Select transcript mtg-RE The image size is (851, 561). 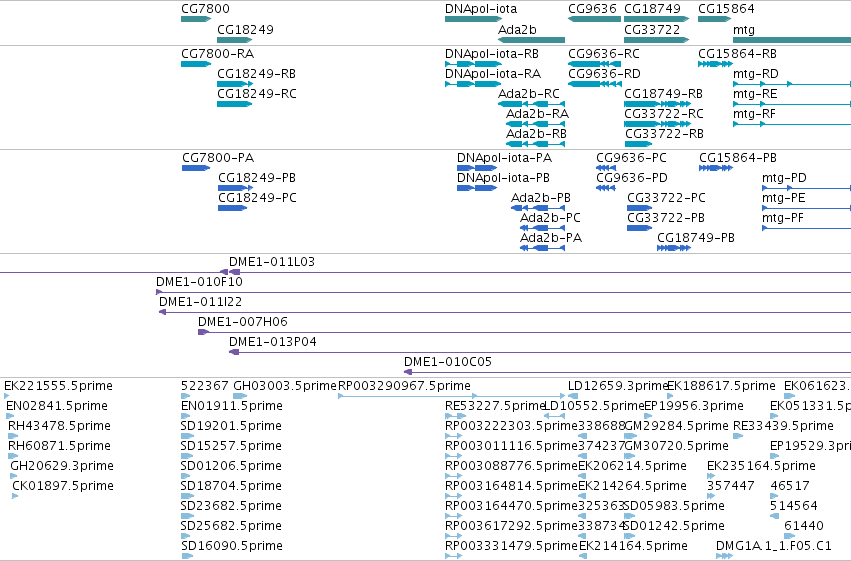coord(792,104)
